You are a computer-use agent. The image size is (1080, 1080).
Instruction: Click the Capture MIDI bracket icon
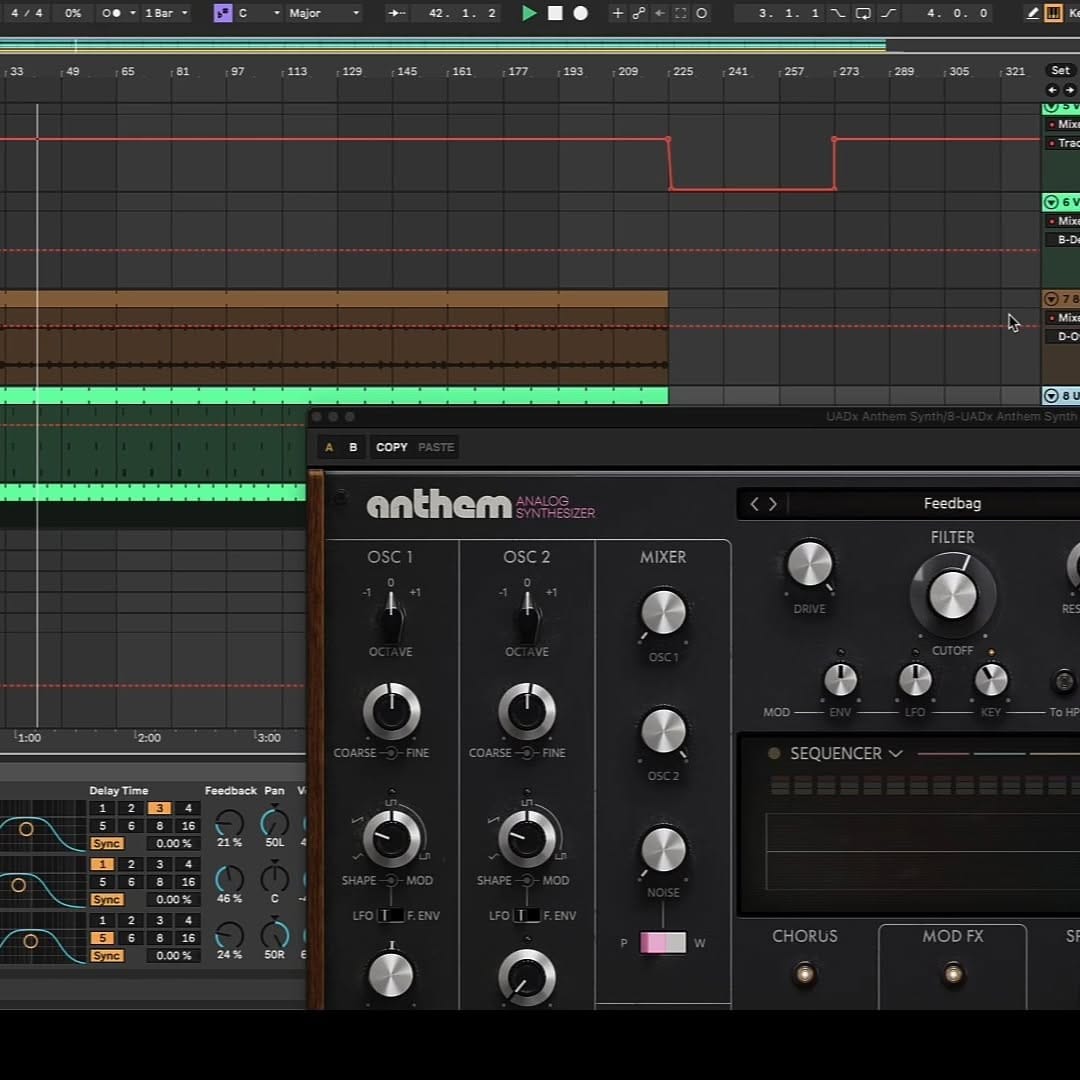pyautogui.click(x=681, y=13)
